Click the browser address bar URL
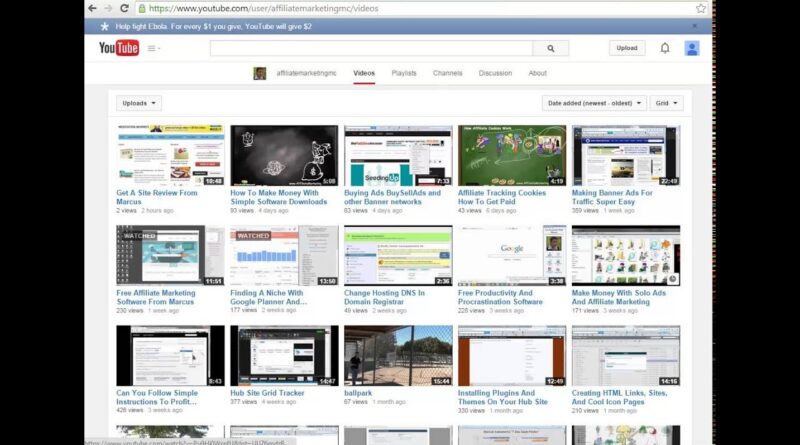This screenshot has width=800, height=445. click(x=300, y=8)
